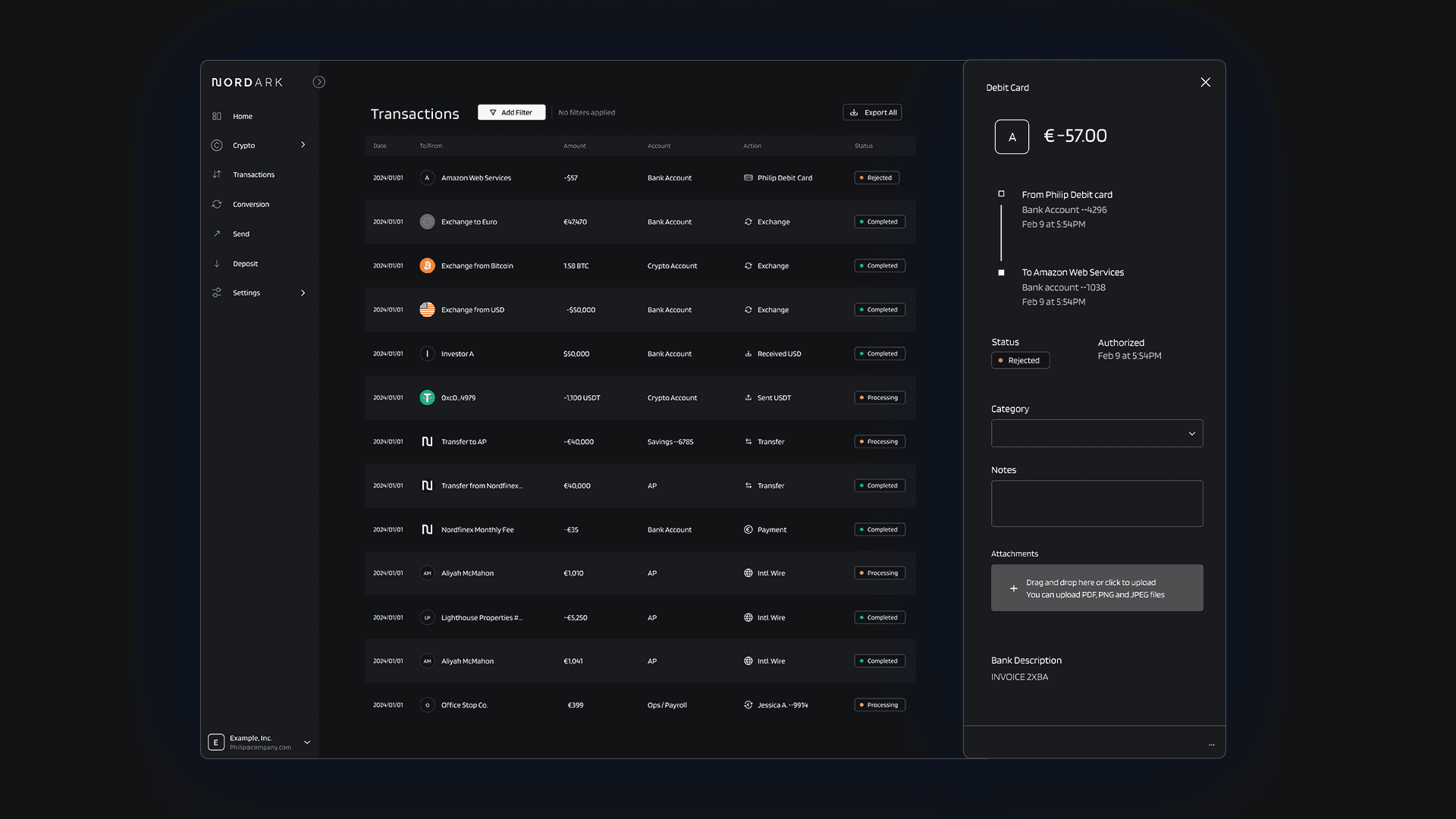Click the Conversion sync icon in sidebar
Viewport: 1456px width, 819px height.
coord(217,204)
